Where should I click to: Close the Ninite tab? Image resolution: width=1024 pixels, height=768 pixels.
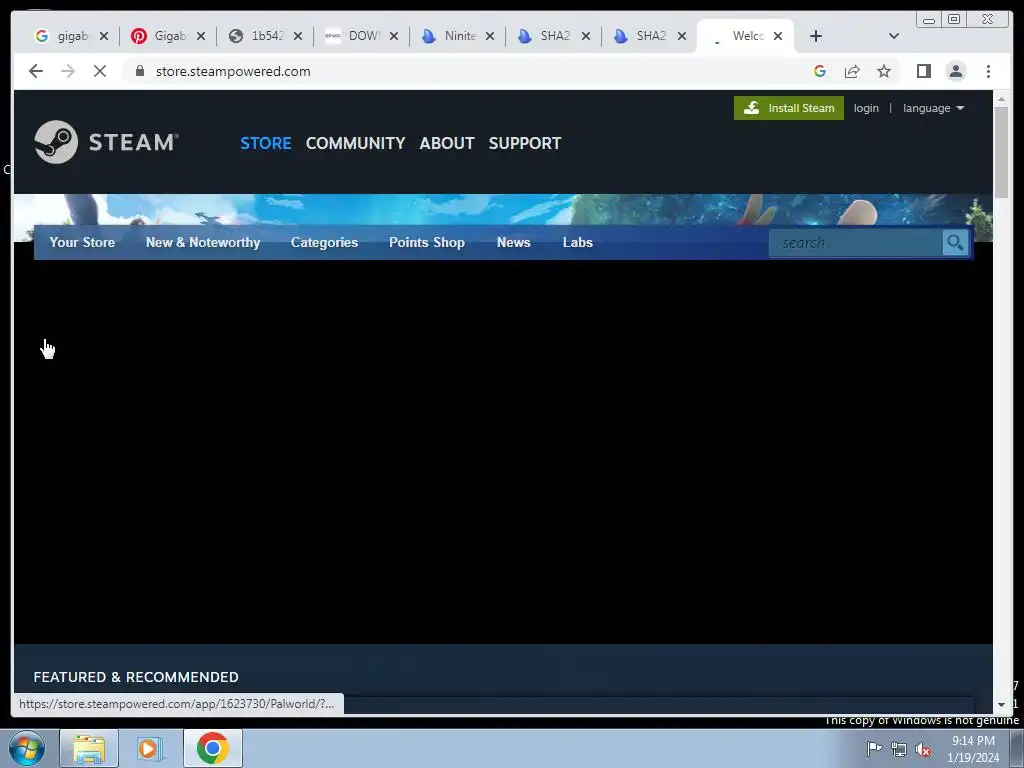pyautogui.click(x=490, y=36)
